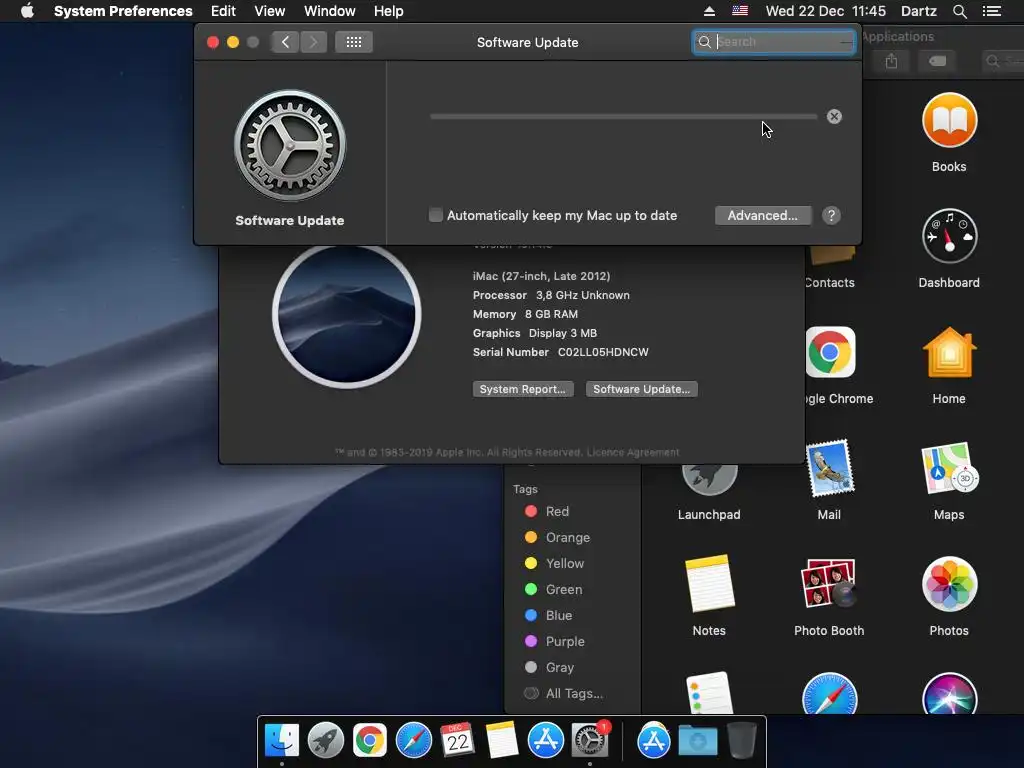
Task: Click Show All grid button in toolbar
Action: pyautogui.click(x=354, y=42)
